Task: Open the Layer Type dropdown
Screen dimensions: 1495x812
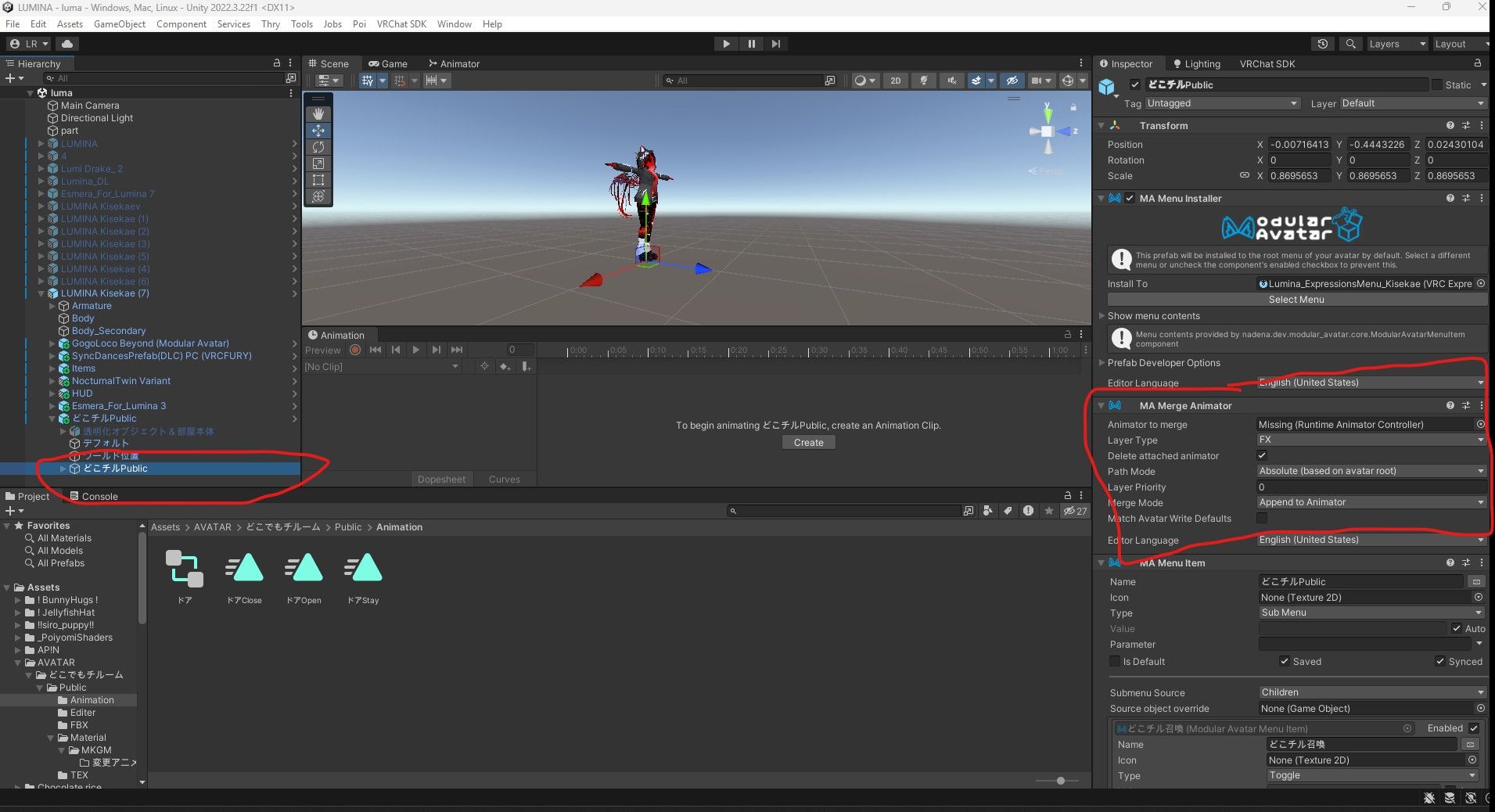Action: 1371,440
